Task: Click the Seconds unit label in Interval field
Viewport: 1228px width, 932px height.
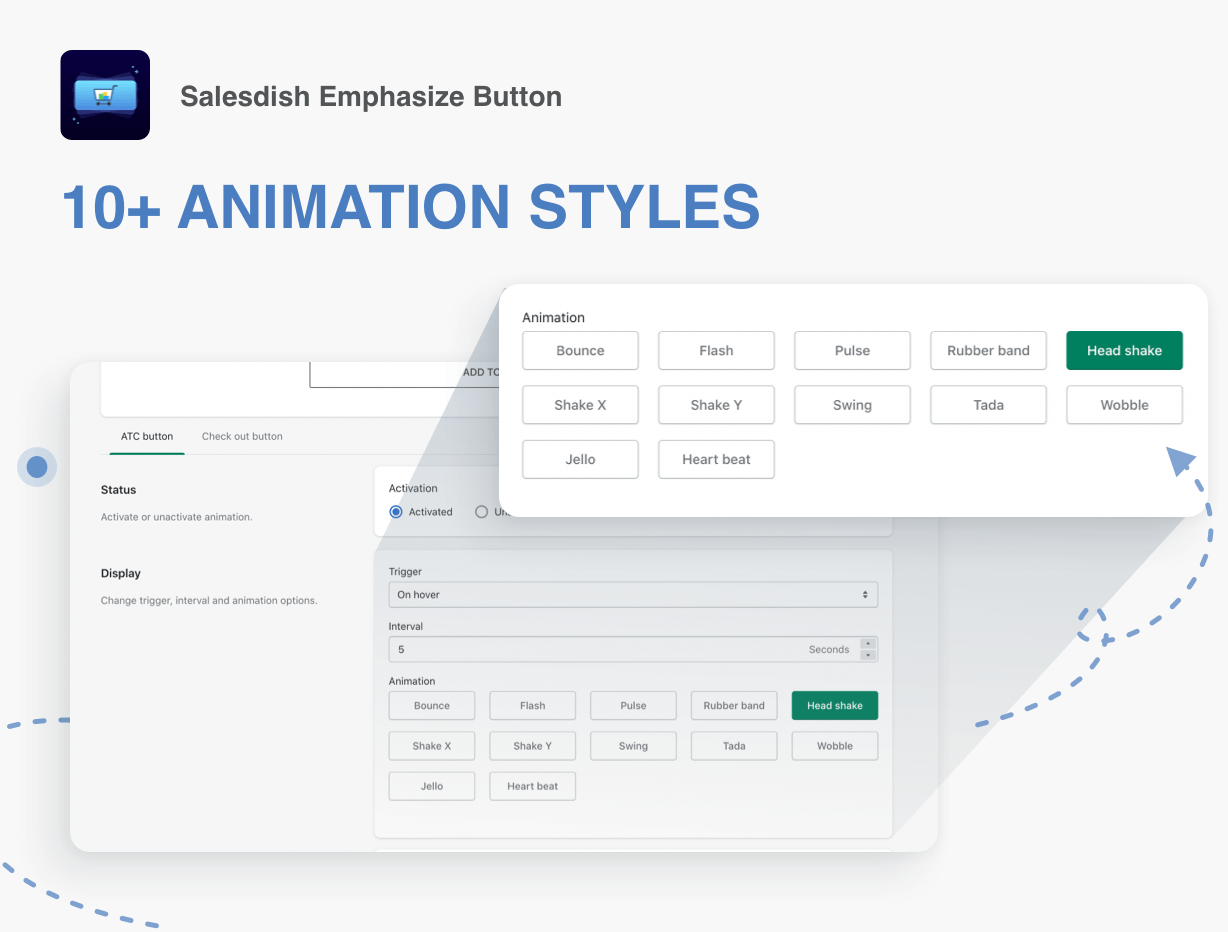Action: [x=829, y=650]
